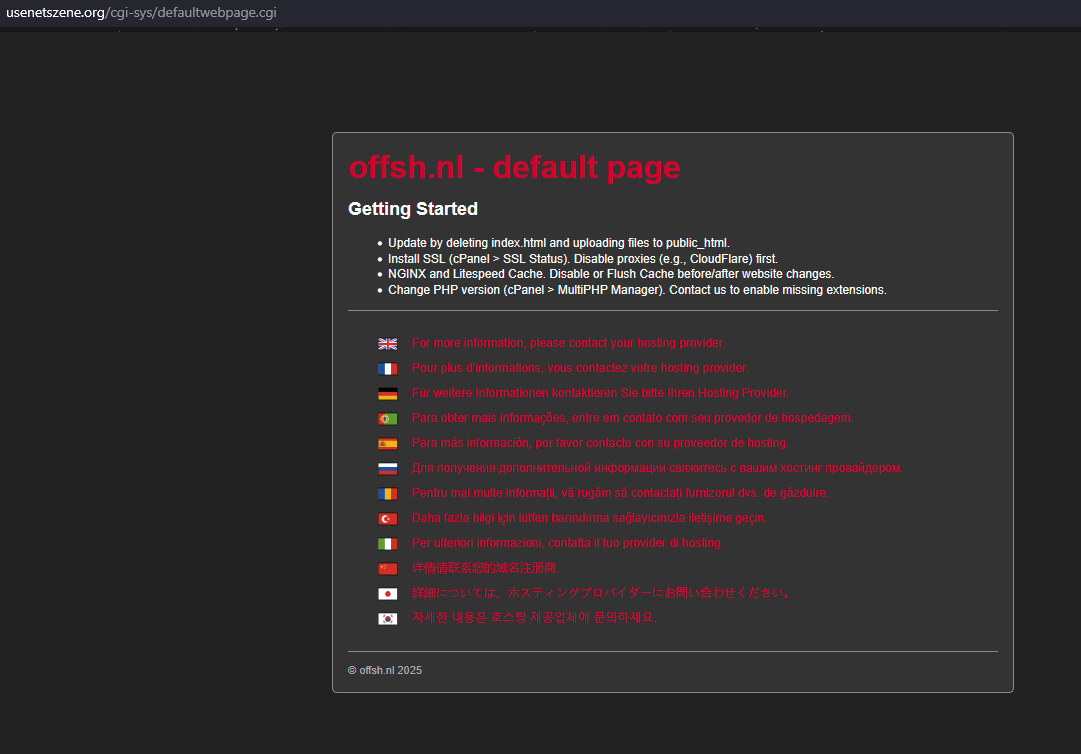Follow the German "Für weitere Informationen" link

pyautogui.click(x=600, y=393)
